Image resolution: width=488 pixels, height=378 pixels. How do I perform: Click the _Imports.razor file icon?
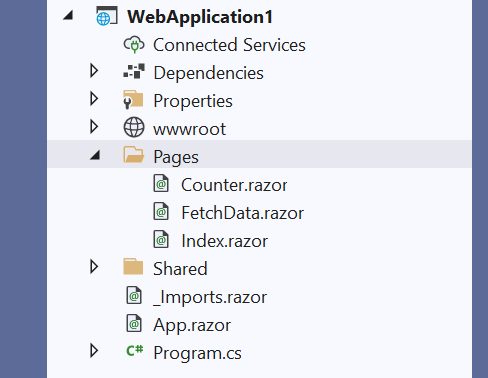pos(134,295)
